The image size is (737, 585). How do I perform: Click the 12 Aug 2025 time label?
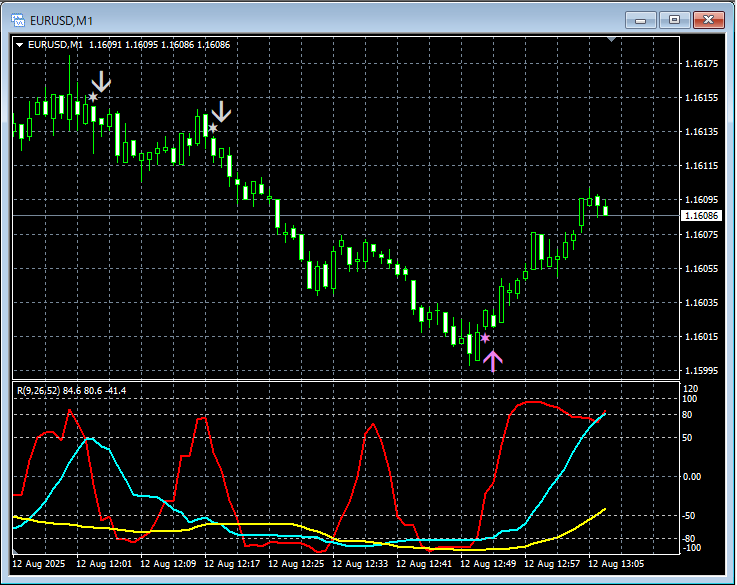click(x=39, y=563)
